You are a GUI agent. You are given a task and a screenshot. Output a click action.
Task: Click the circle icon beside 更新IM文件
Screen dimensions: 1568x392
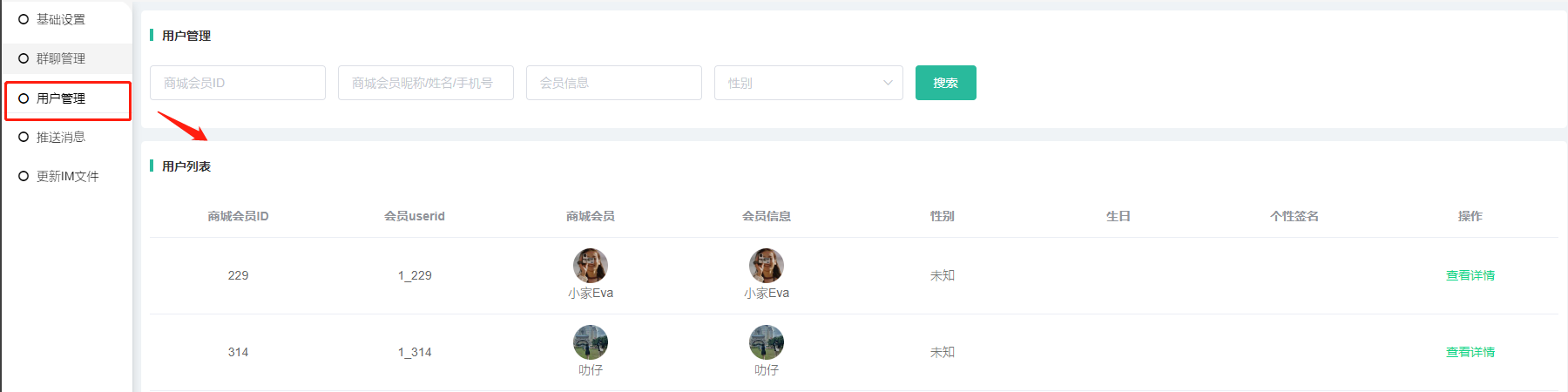24,176
